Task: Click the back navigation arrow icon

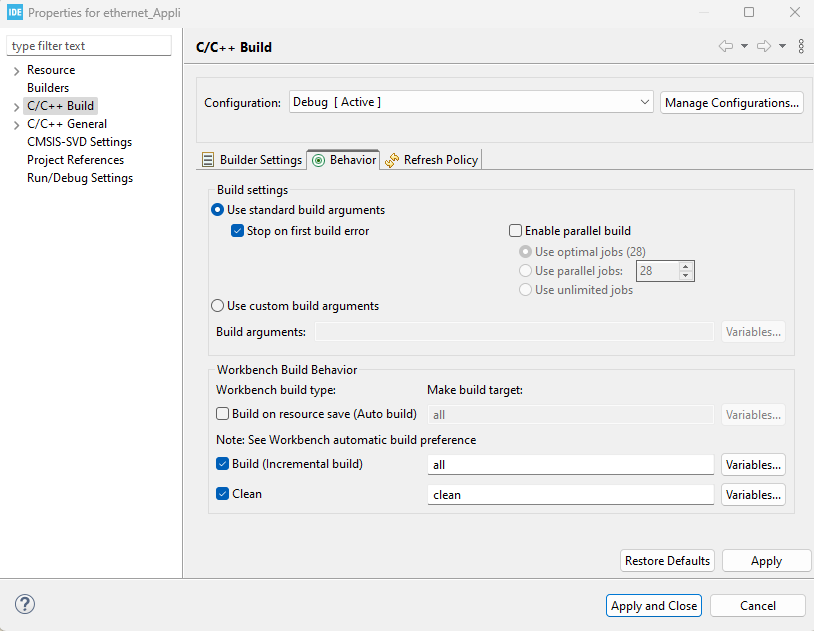Action: point(726,47)
